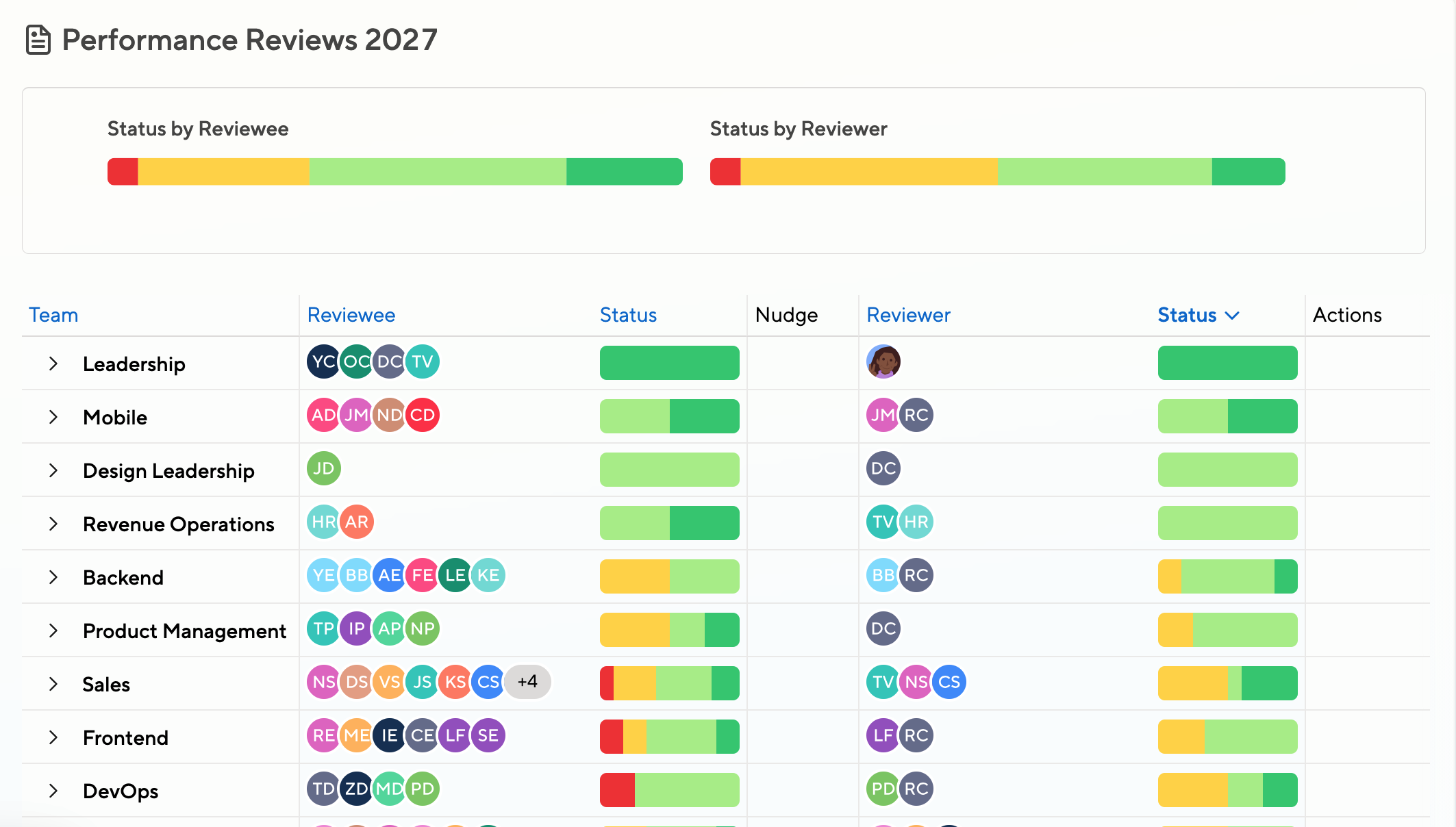
Task: Click the Status by Reviewee summary bar
Action: (x=395, y=172)
